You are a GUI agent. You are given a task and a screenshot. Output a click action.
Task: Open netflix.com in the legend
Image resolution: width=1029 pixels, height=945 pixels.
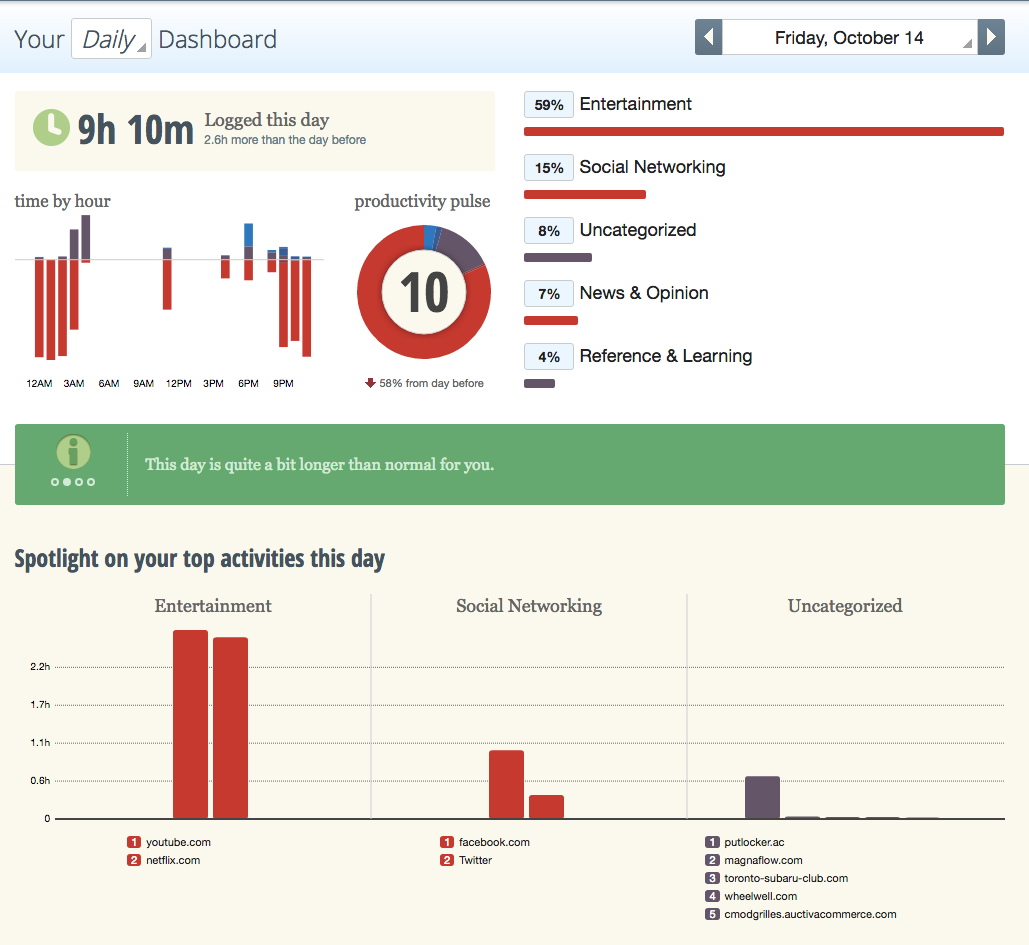[x=173, y=860]
